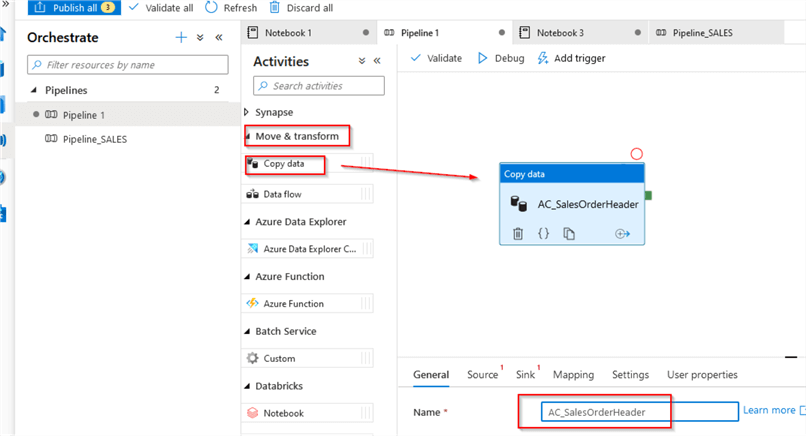Screen dimensions: 806x436
Task: Refresh the workspace resources
Action: click(x=231, y=8)
